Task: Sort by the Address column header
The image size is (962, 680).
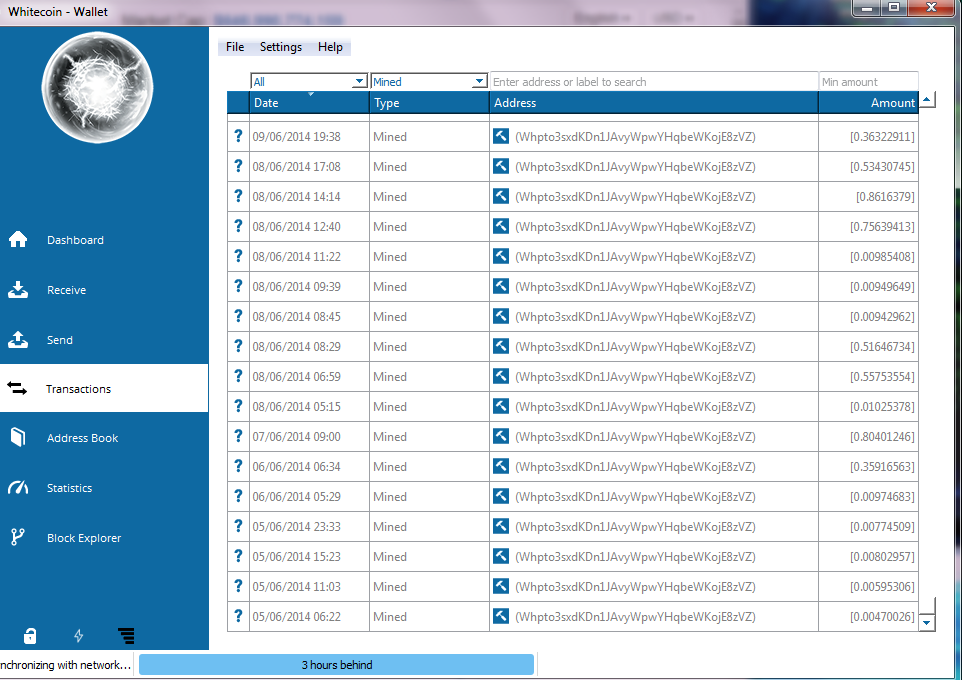Action: 654,102
